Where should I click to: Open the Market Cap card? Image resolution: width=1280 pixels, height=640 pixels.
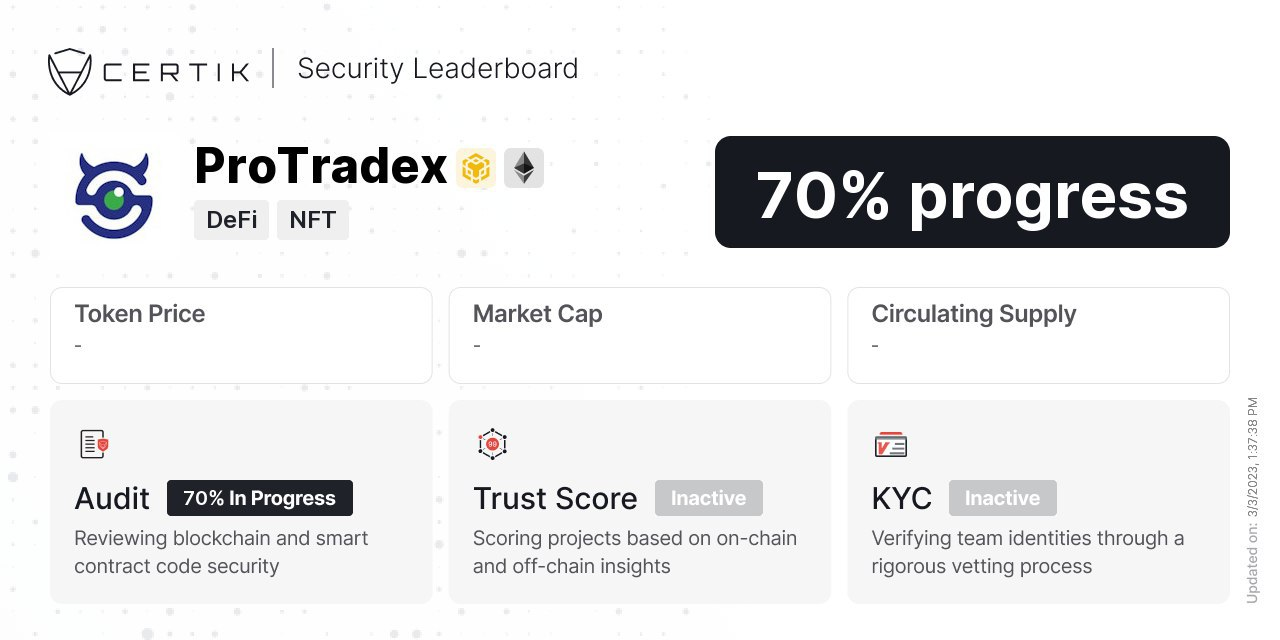click(x=640, y=336)
